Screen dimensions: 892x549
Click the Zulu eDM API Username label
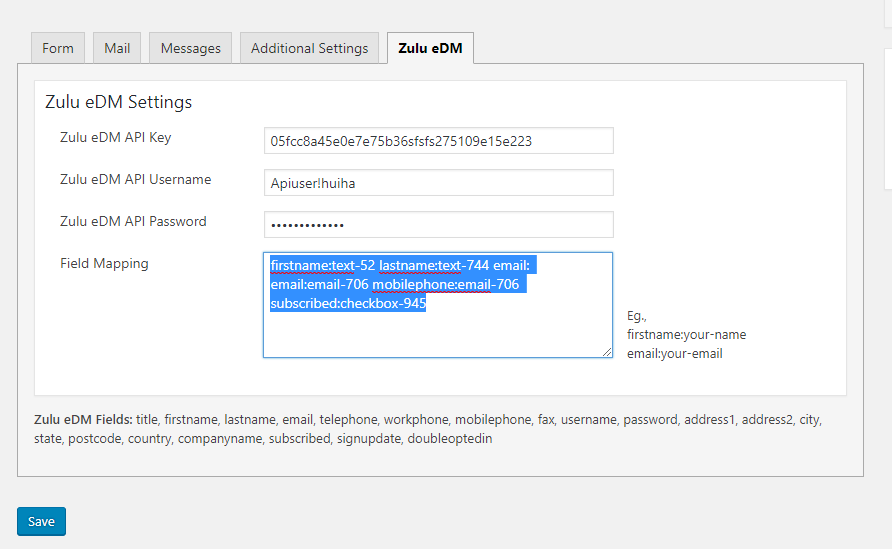(x=135, y=179)
